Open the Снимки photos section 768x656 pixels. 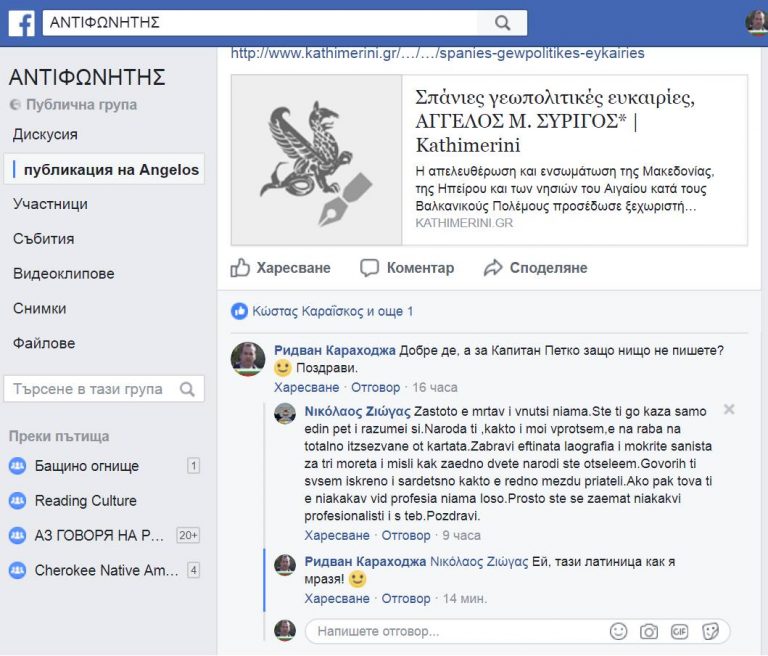coord(39,309)
